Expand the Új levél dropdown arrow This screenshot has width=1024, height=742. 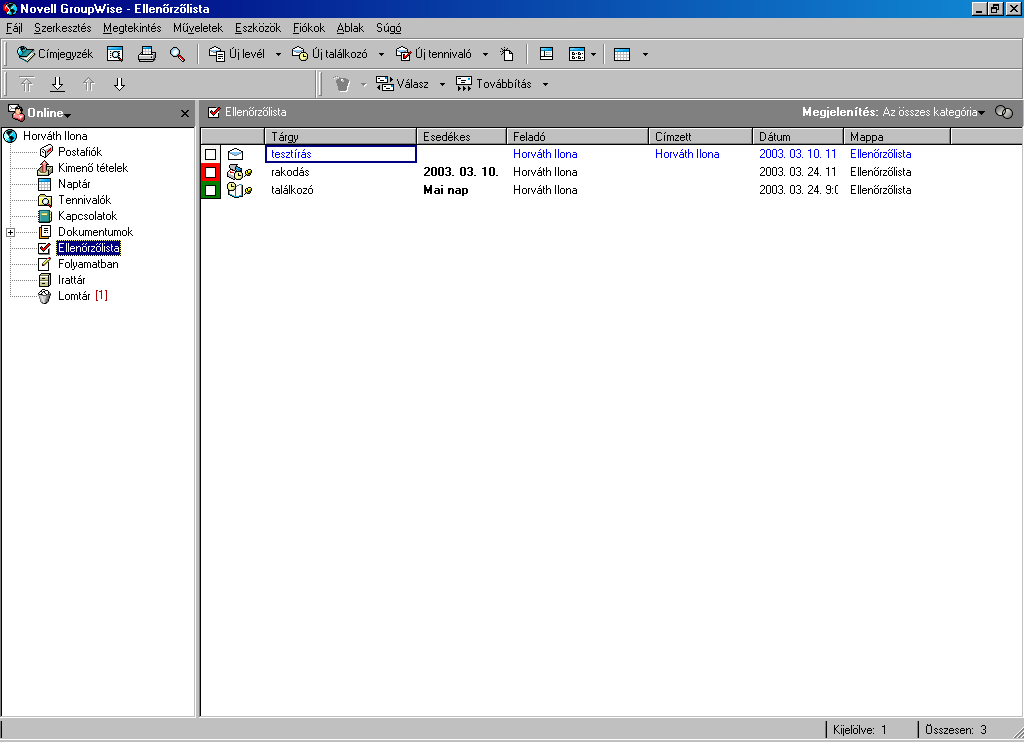(x=278, y=55)
